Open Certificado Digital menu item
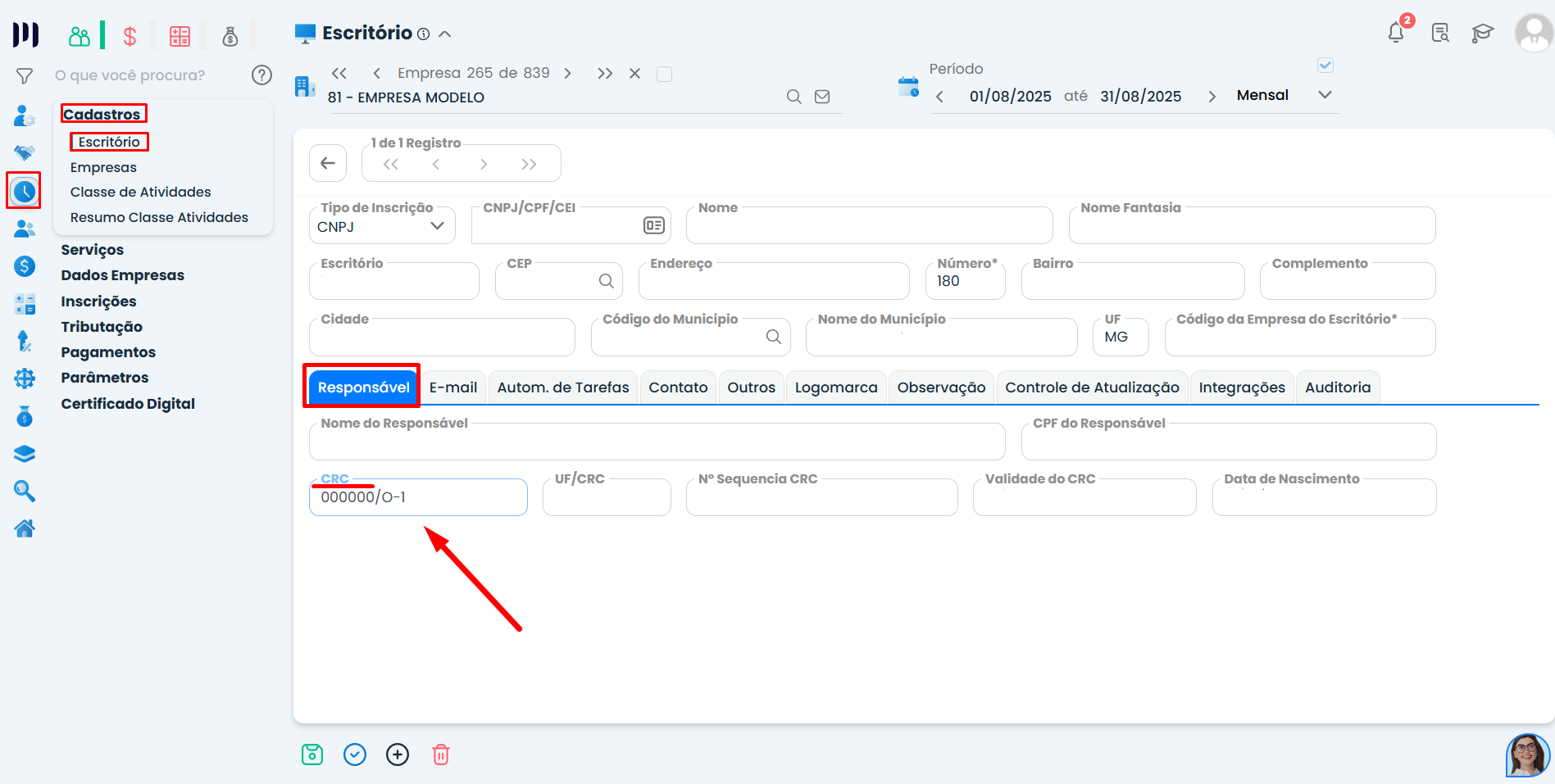Screen dimensions: 1555x784 (128, 403)
